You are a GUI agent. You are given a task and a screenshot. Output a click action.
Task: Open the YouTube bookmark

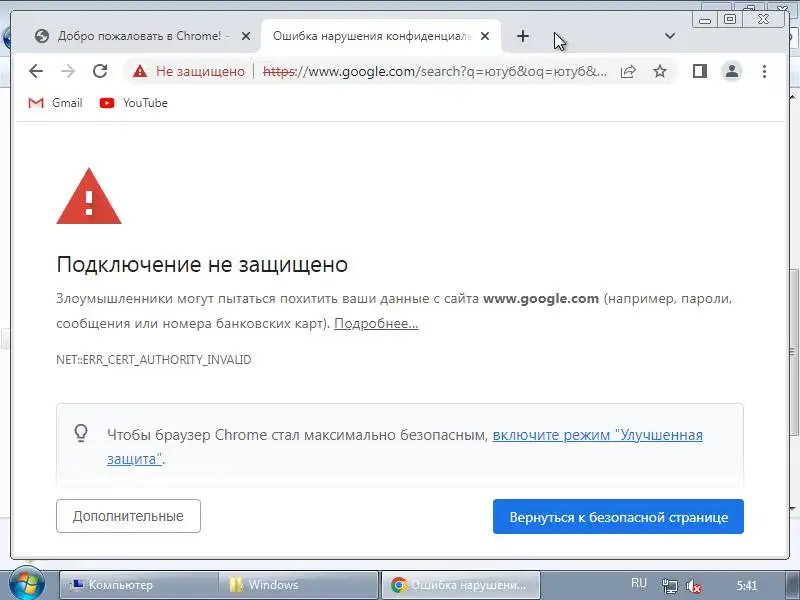point(134,103)
